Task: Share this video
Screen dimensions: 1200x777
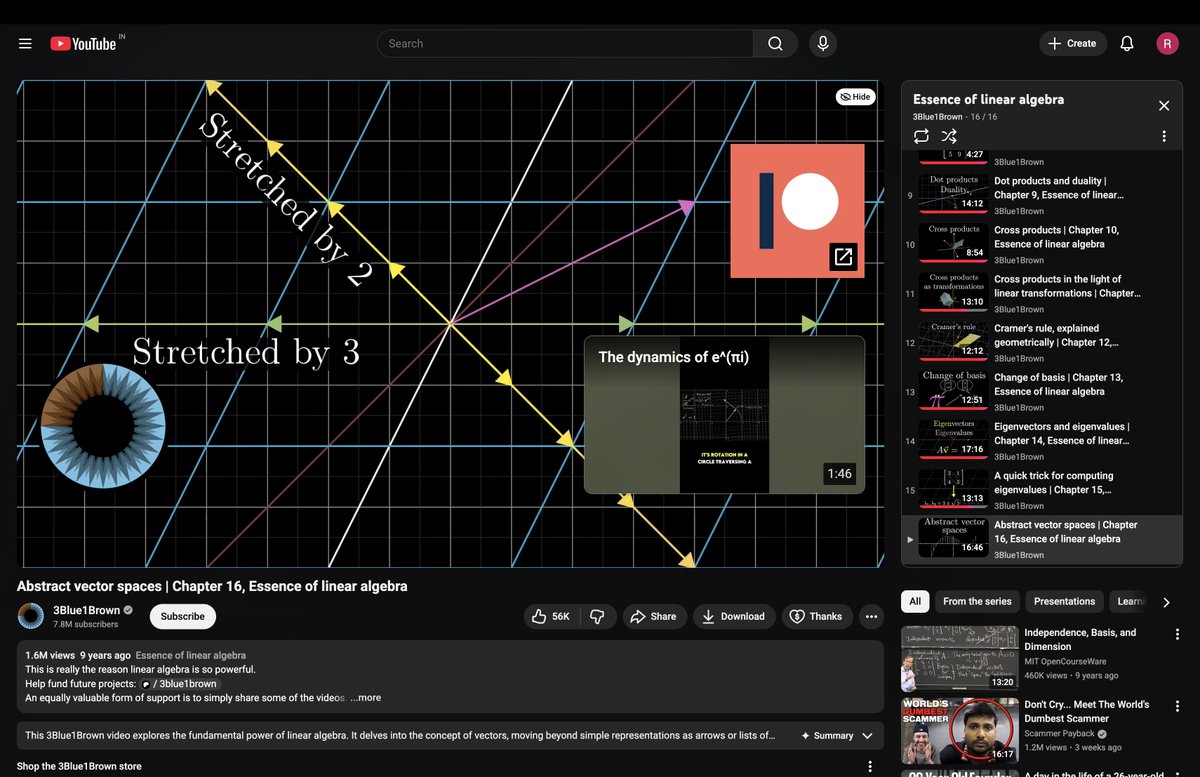Action: point(654,616)
